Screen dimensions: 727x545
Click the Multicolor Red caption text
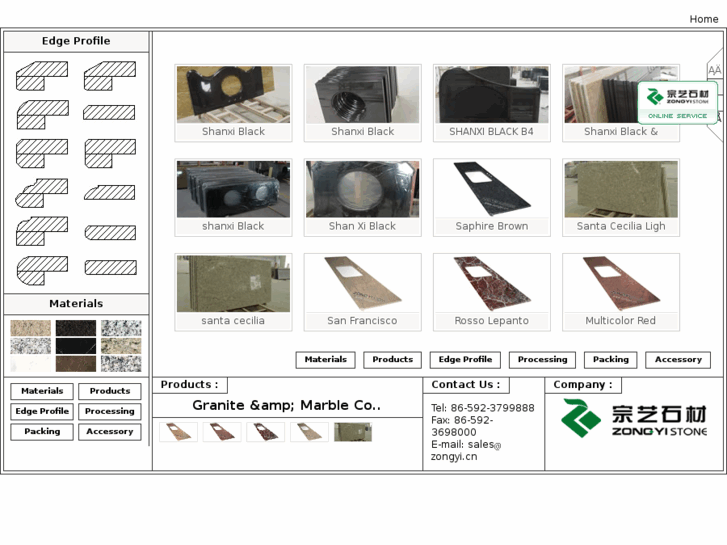[620, 321]
